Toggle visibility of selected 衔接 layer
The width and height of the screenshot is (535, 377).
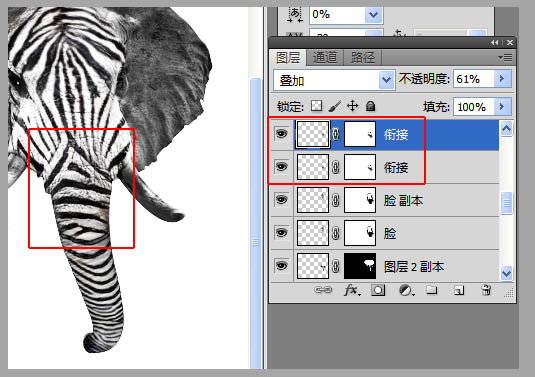pos(281,134)
